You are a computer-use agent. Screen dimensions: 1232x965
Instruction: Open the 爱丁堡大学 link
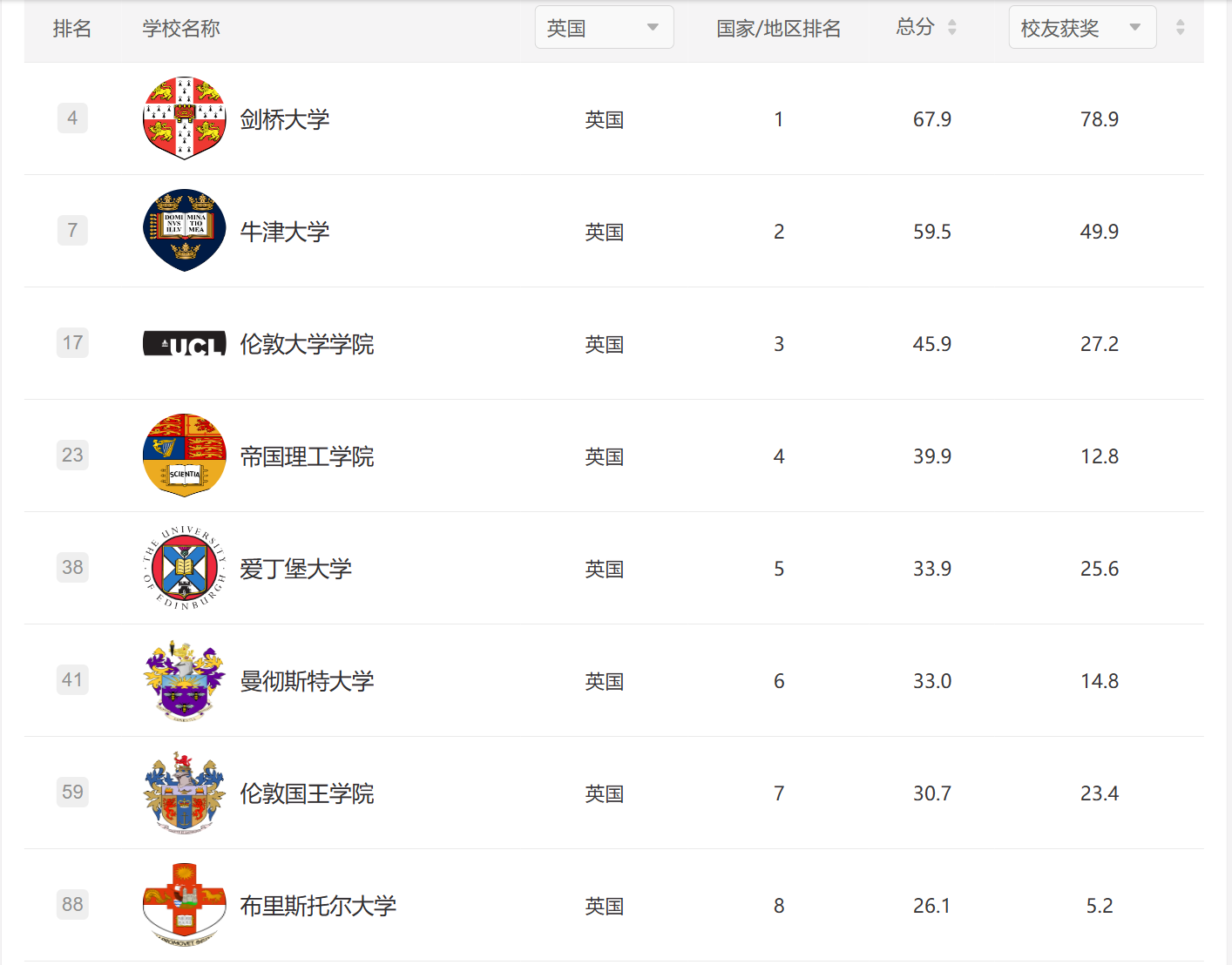pyautogui.click(x=296, y=569)
